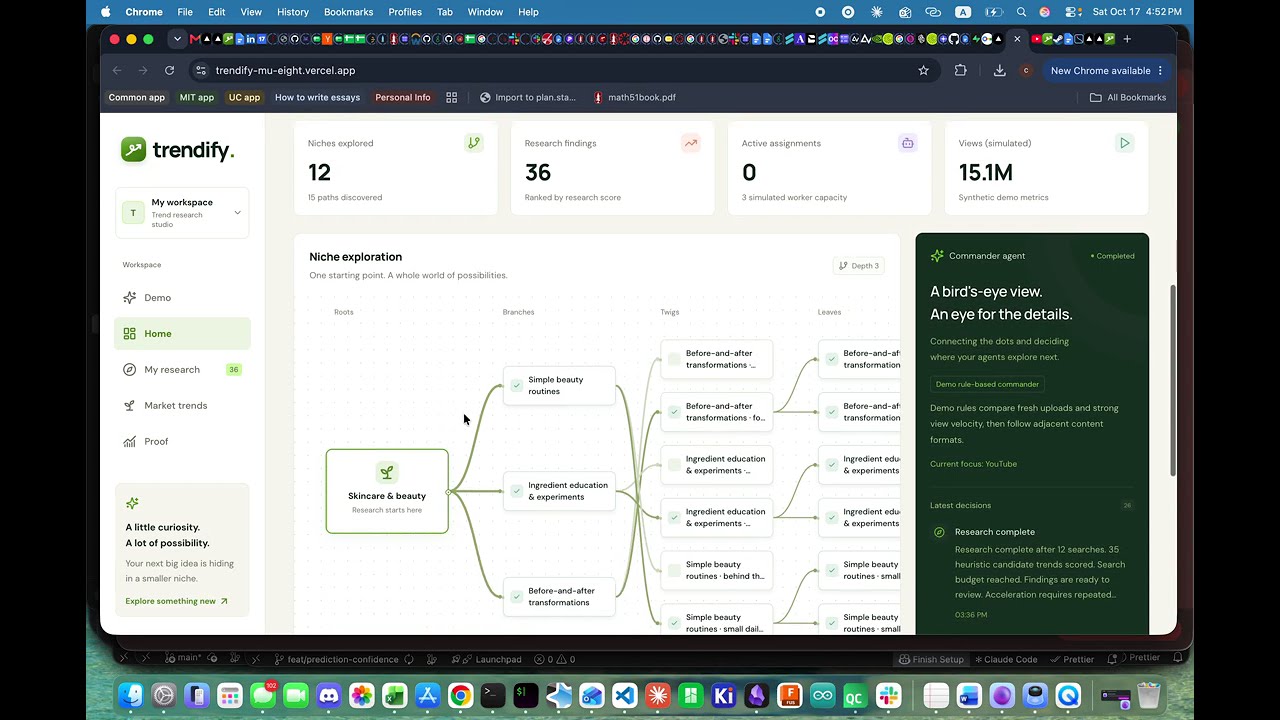Image resolution: width=1280 pixels, height=720 pixels.
Task: Click the Home grid icon in sidebar
Action: pyautogui.click(x=129, y=334)
